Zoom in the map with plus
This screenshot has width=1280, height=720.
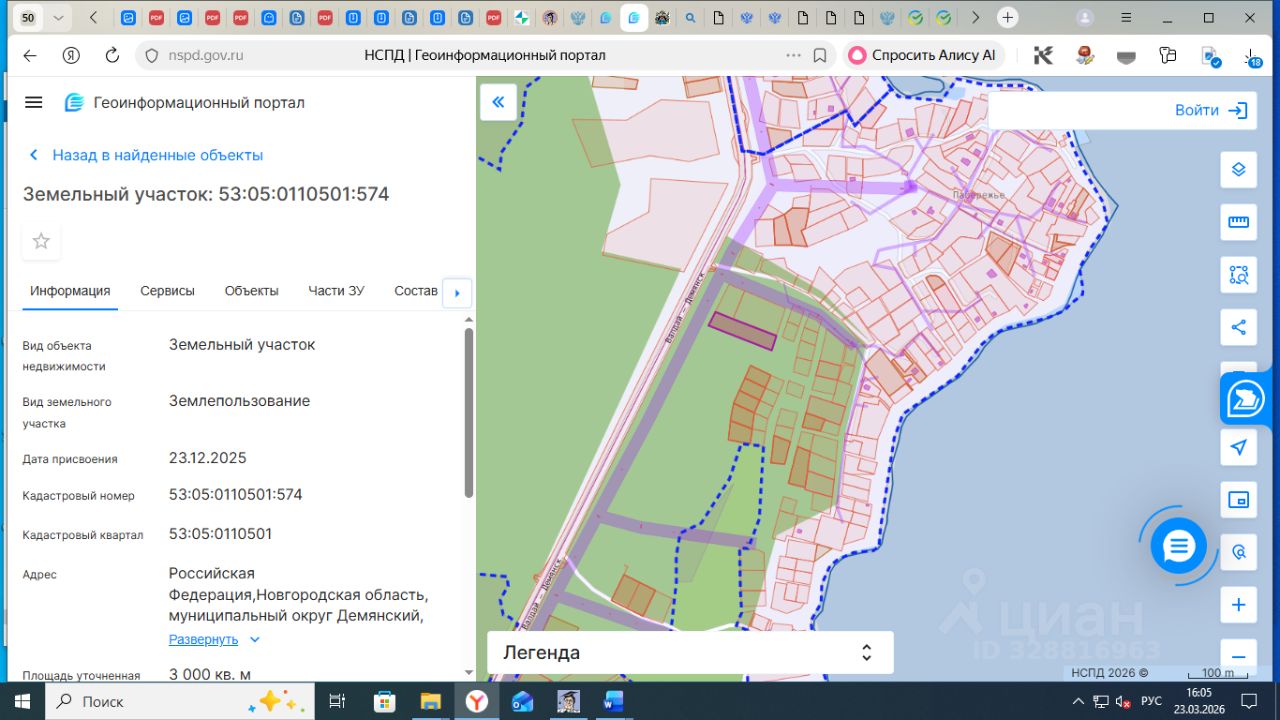click(1238, 605)
